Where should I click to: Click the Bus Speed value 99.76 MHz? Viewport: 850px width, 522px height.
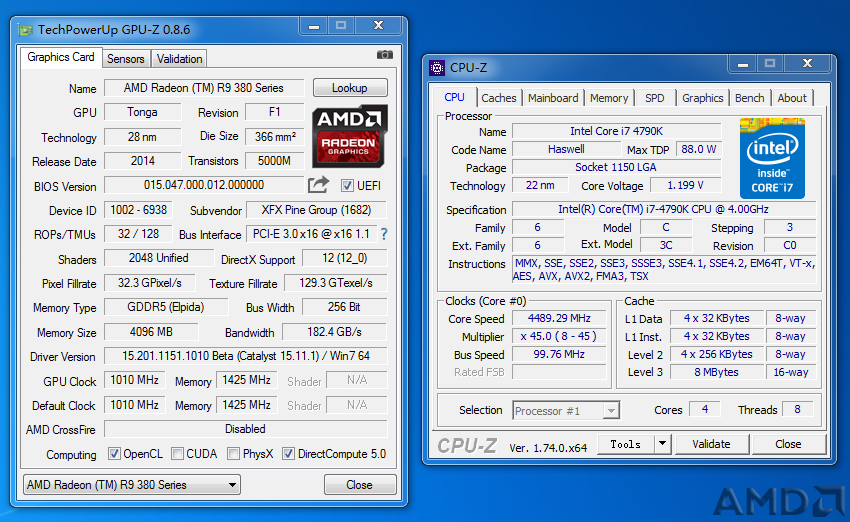coord(559,354)
